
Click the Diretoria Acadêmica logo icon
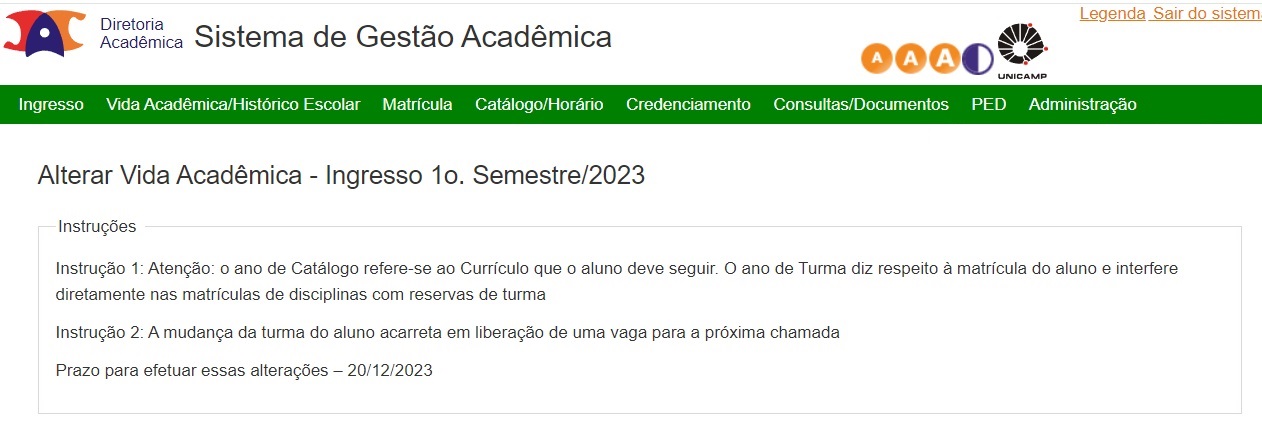[x=45, y=33]
